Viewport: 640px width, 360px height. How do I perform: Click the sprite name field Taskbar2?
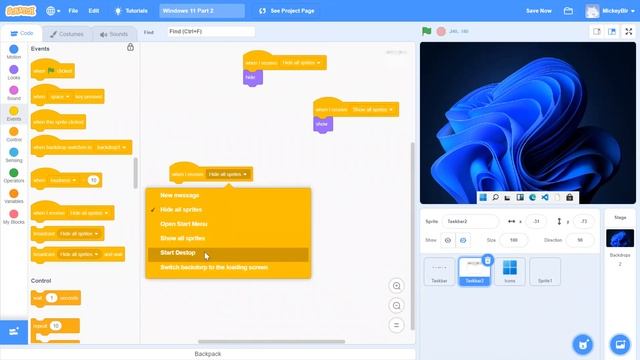click(470, 222)
